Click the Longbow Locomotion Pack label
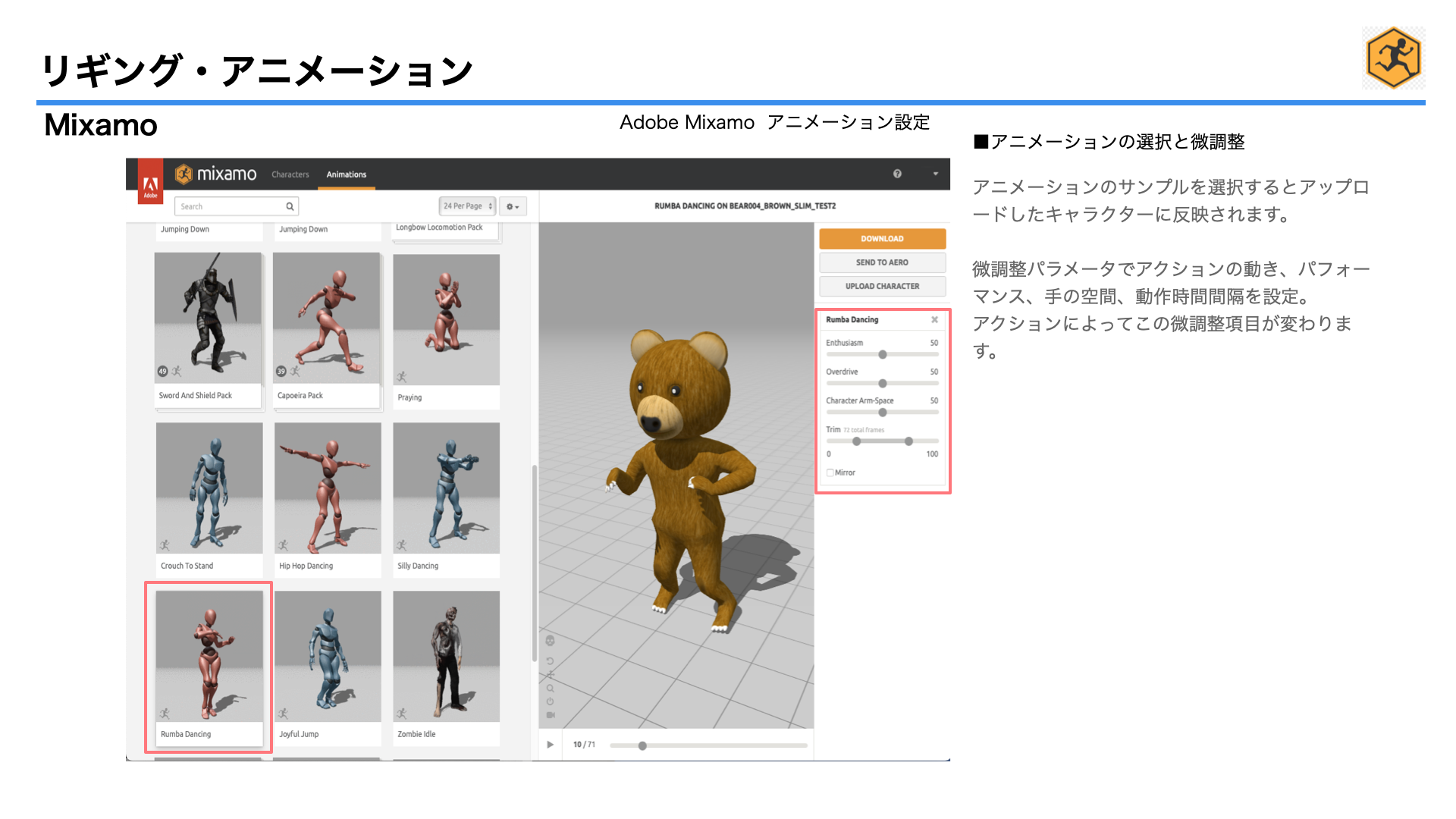This screenshot has width=1456, height=819. click(439, 227)
